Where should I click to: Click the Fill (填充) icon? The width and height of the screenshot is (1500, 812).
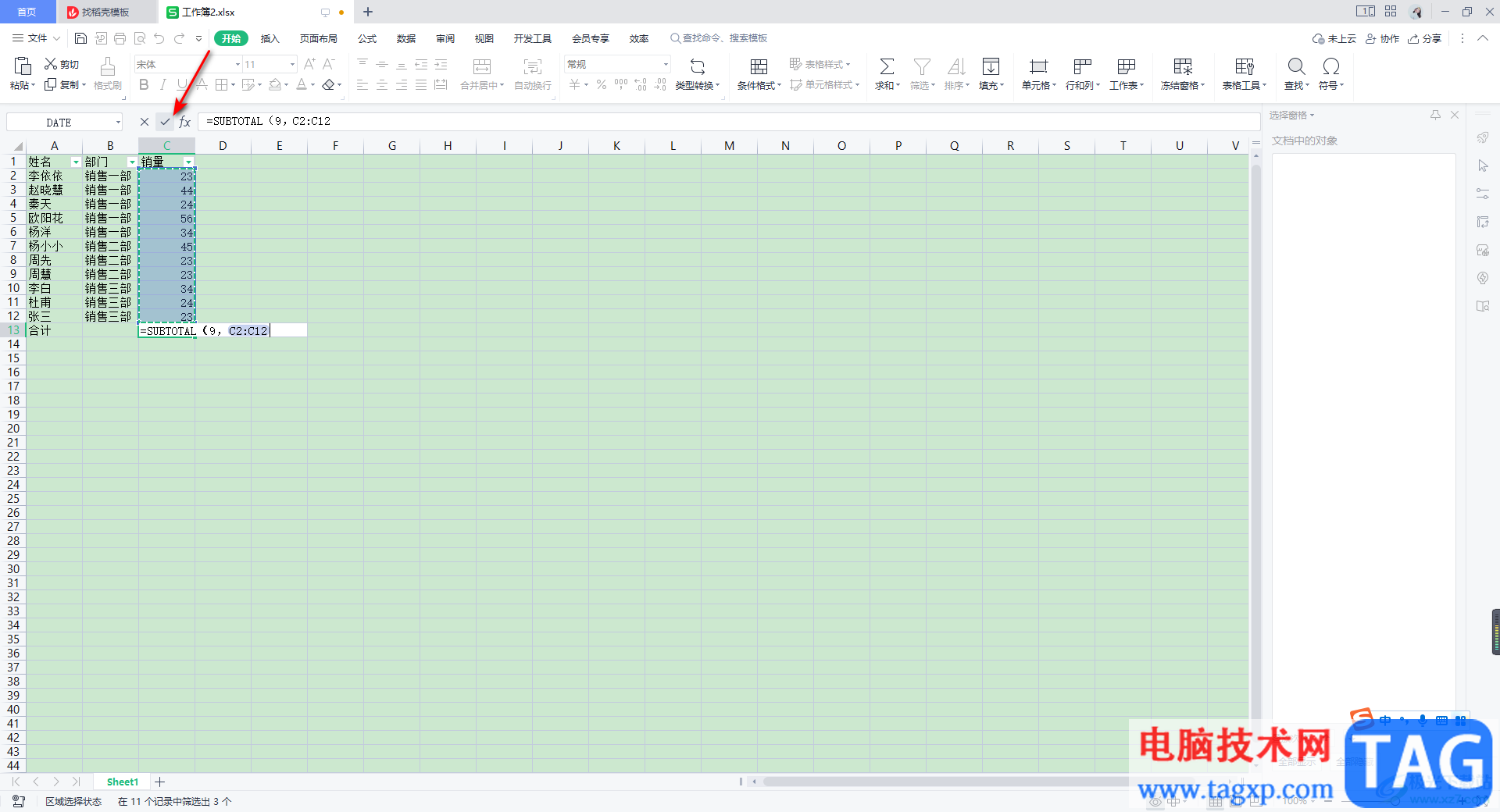click(991, 66)
